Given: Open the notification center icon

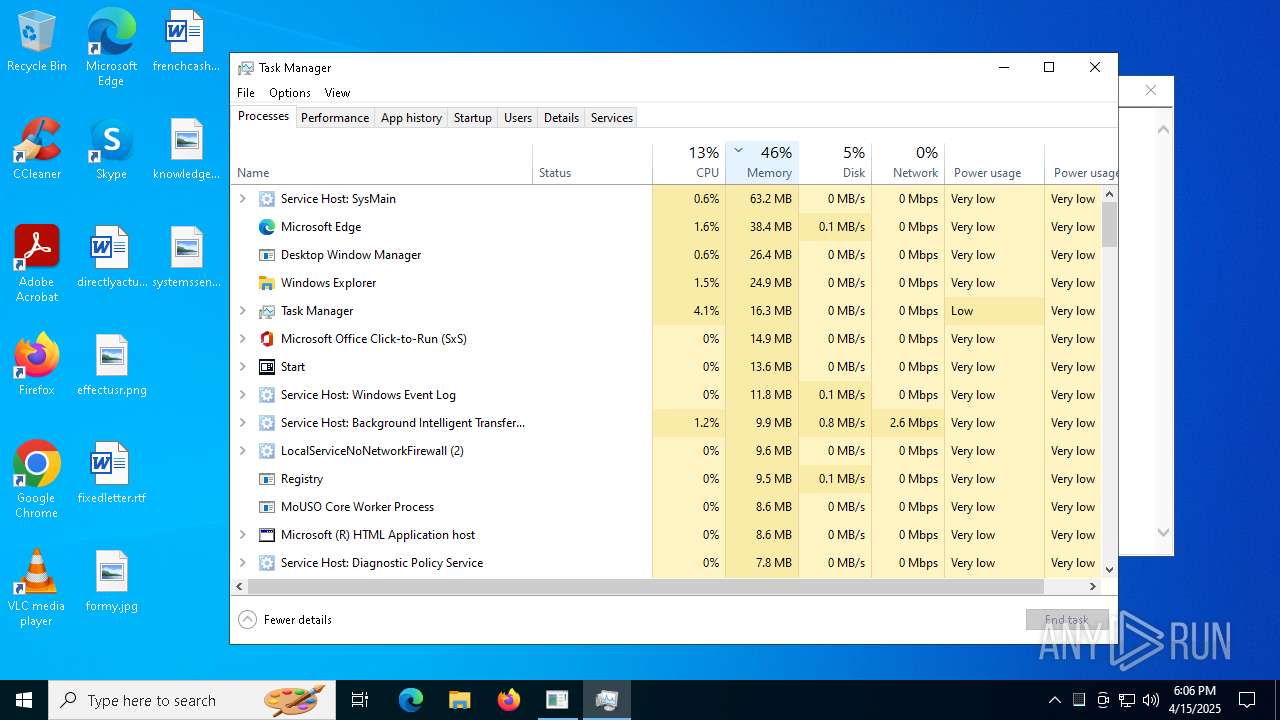Looking at the screenshot, I should pyautogui.click(x=1247, y=700).
